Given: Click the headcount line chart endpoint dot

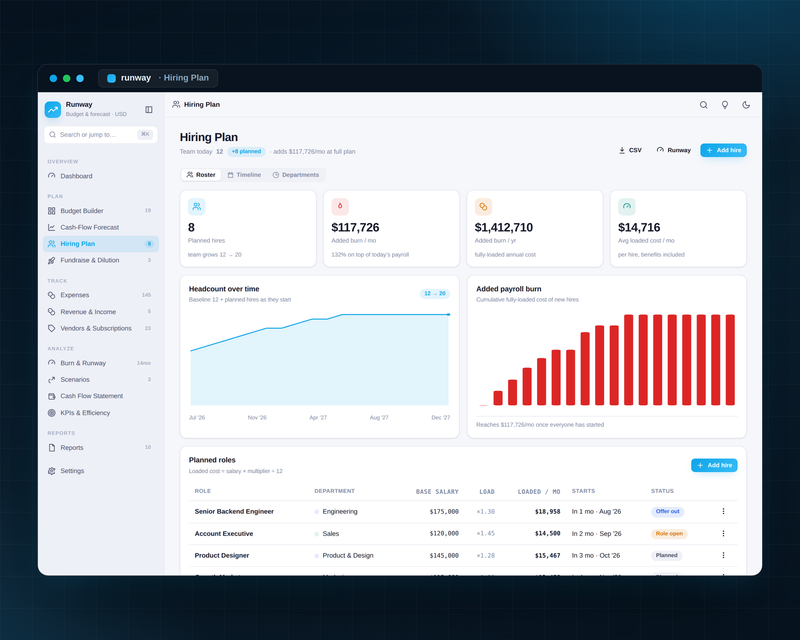Looking at the screenshot, I should pos(448,314).
